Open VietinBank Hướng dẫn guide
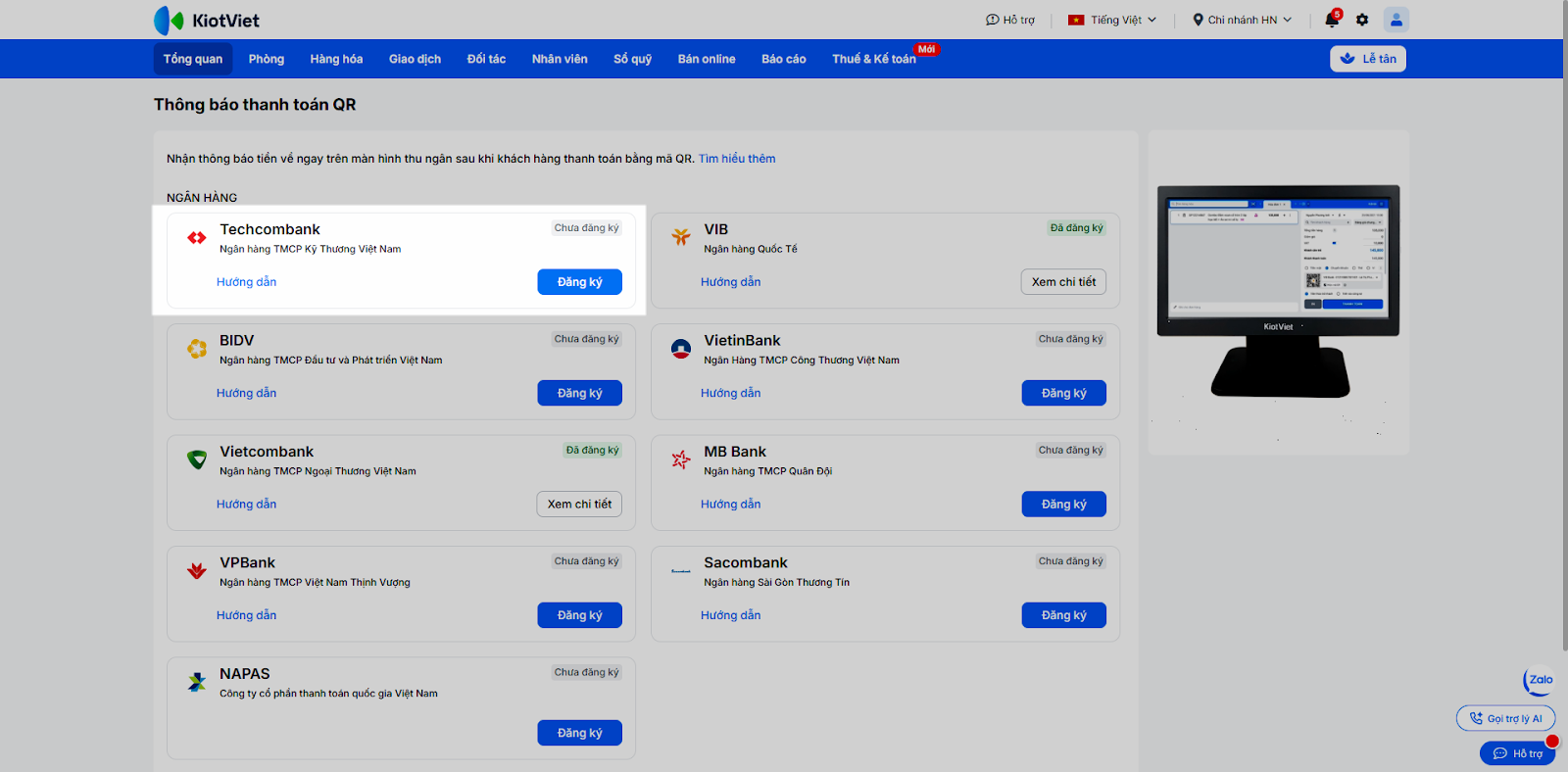 731,393
